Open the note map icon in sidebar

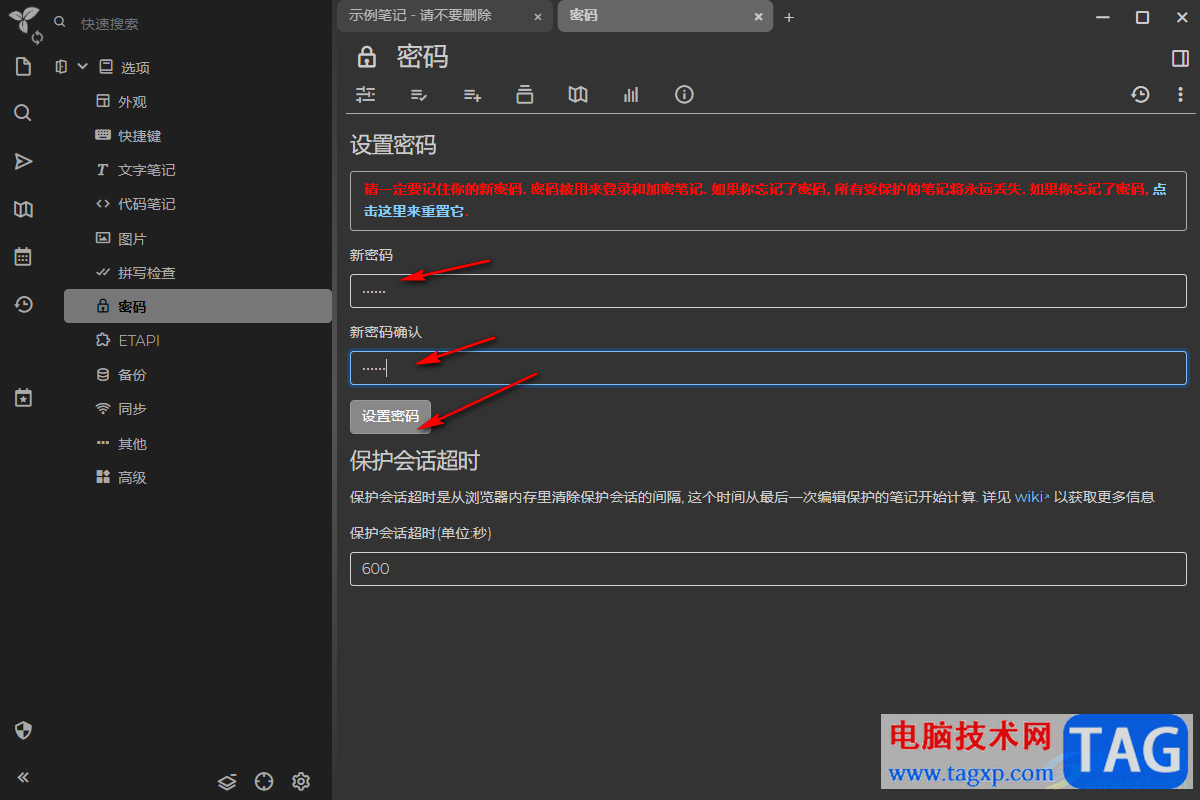[23, 209]
